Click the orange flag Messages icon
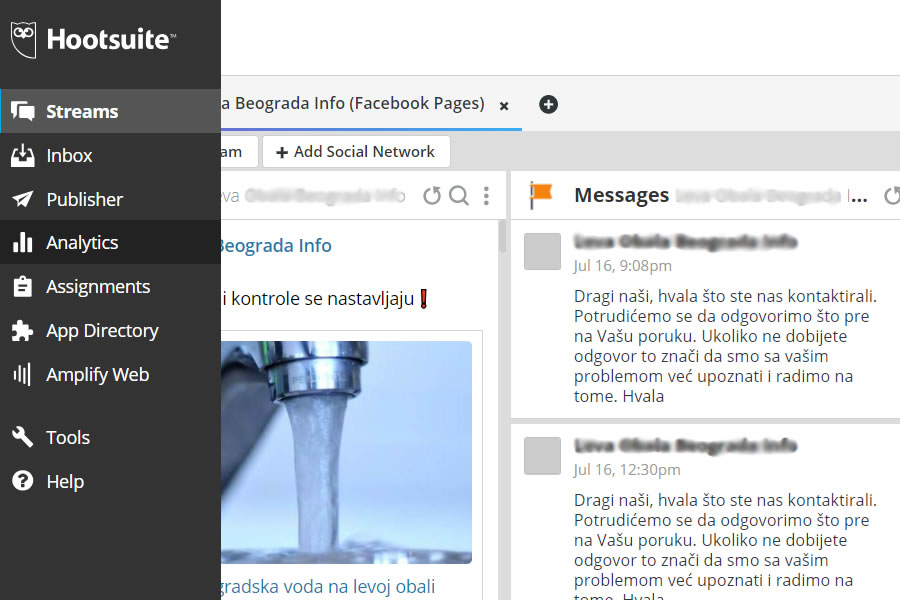Screen dimensions: 900x600 point(541,195)
